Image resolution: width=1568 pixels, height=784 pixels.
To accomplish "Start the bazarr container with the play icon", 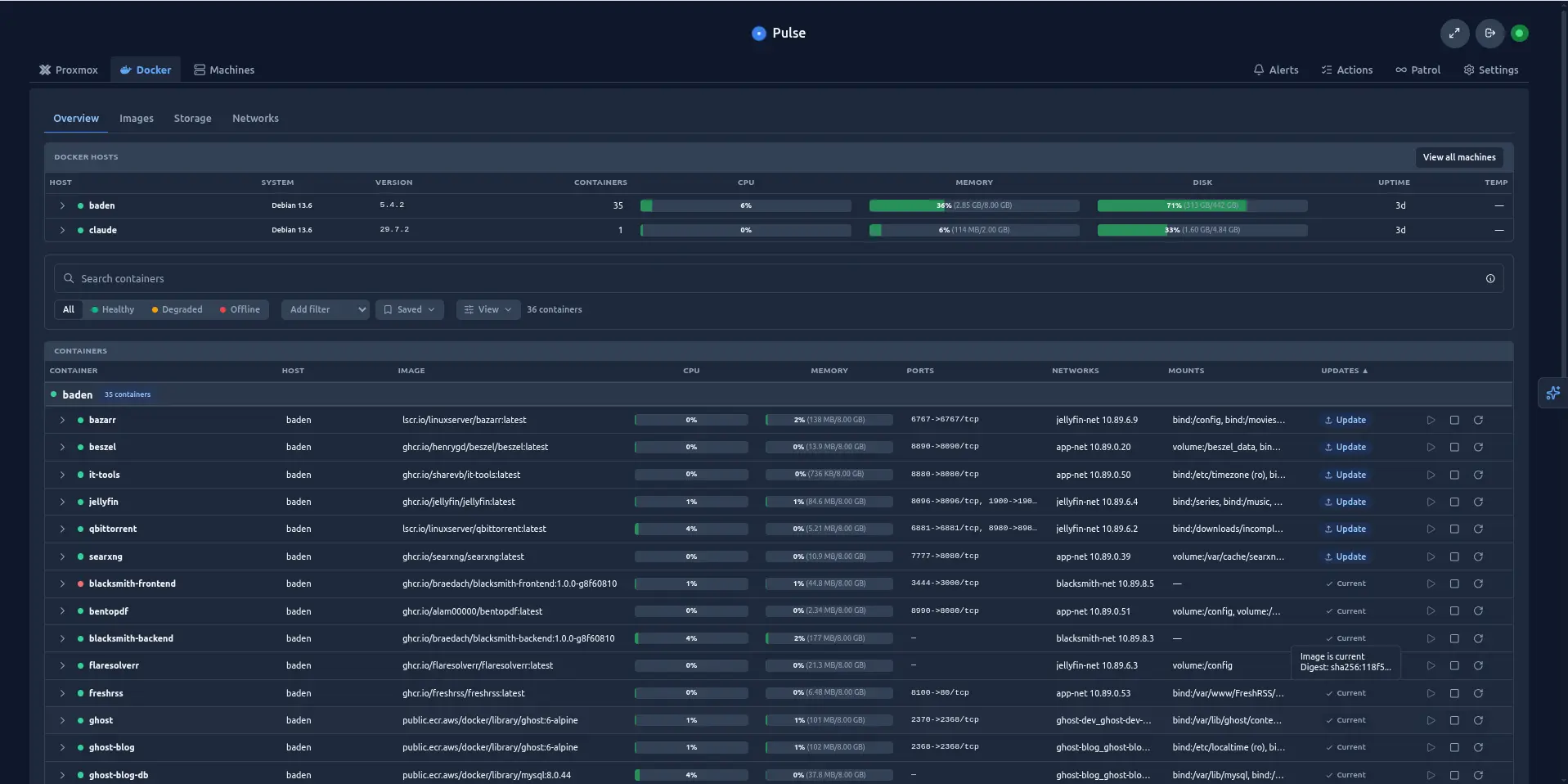I will pyautogui.click(x=1431, y=421).
